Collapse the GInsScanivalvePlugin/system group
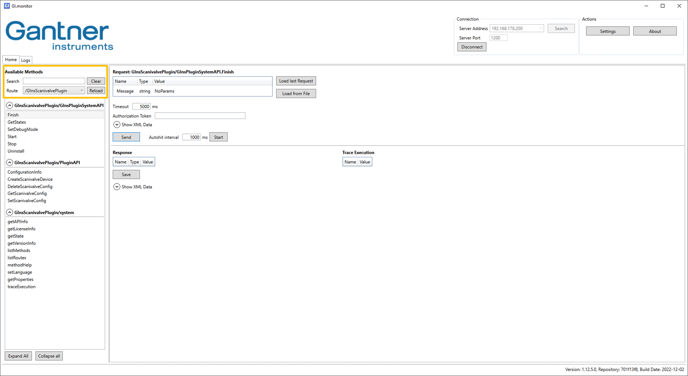This screenshot has height=376, width=688. (x=9, y=212)
